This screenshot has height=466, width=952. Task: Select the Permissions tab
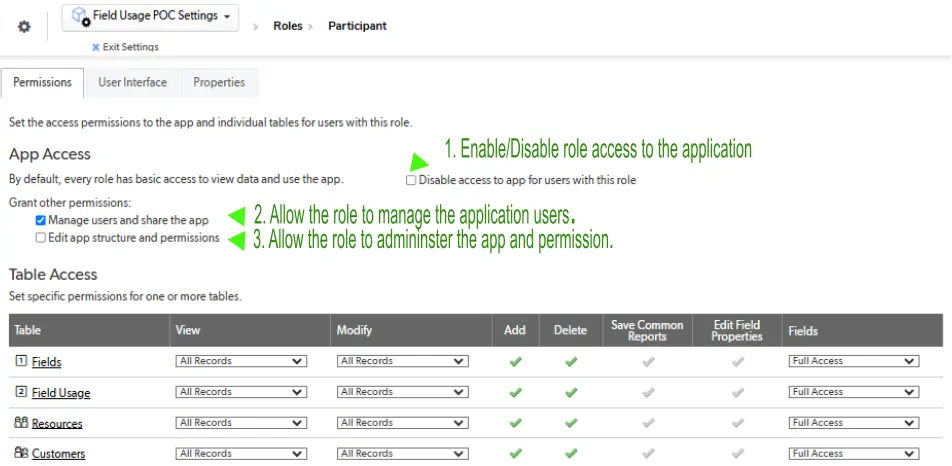point(42,83)
